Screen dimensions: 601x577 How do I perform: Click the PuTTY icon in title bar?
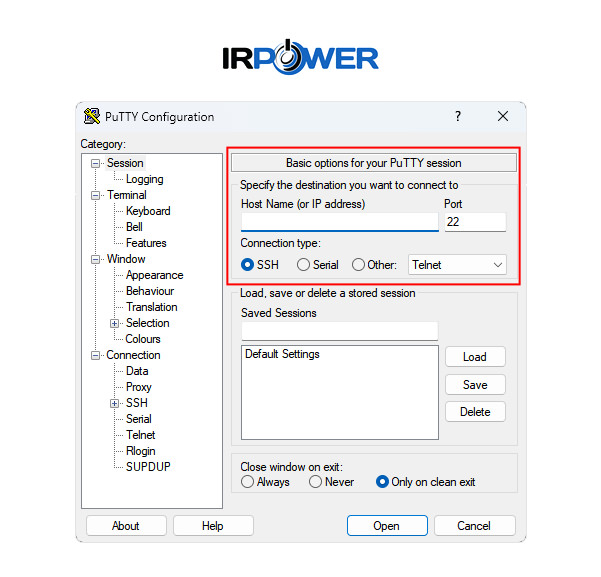point(92,116)
